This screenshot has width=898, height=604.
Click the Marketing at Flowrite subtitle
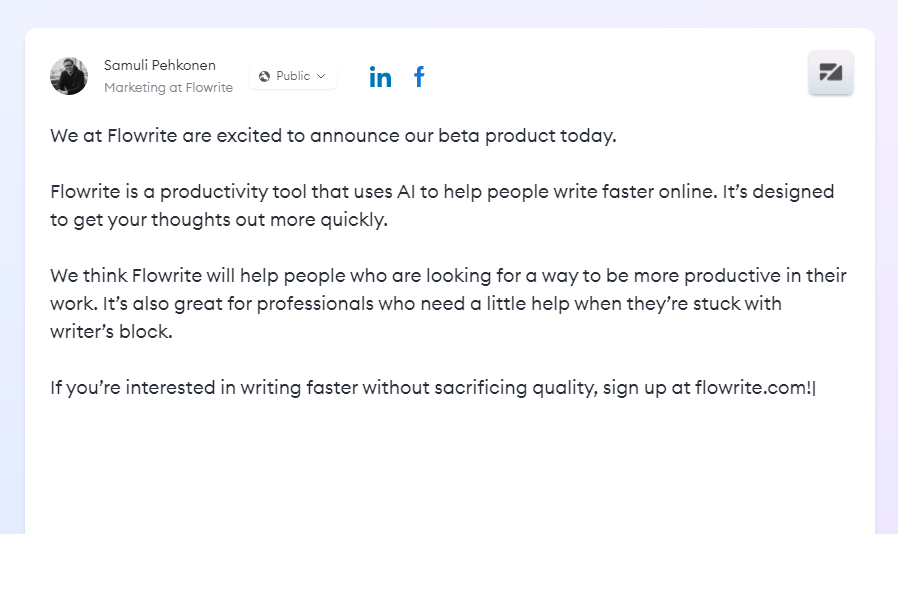click(x=168, y=88)
